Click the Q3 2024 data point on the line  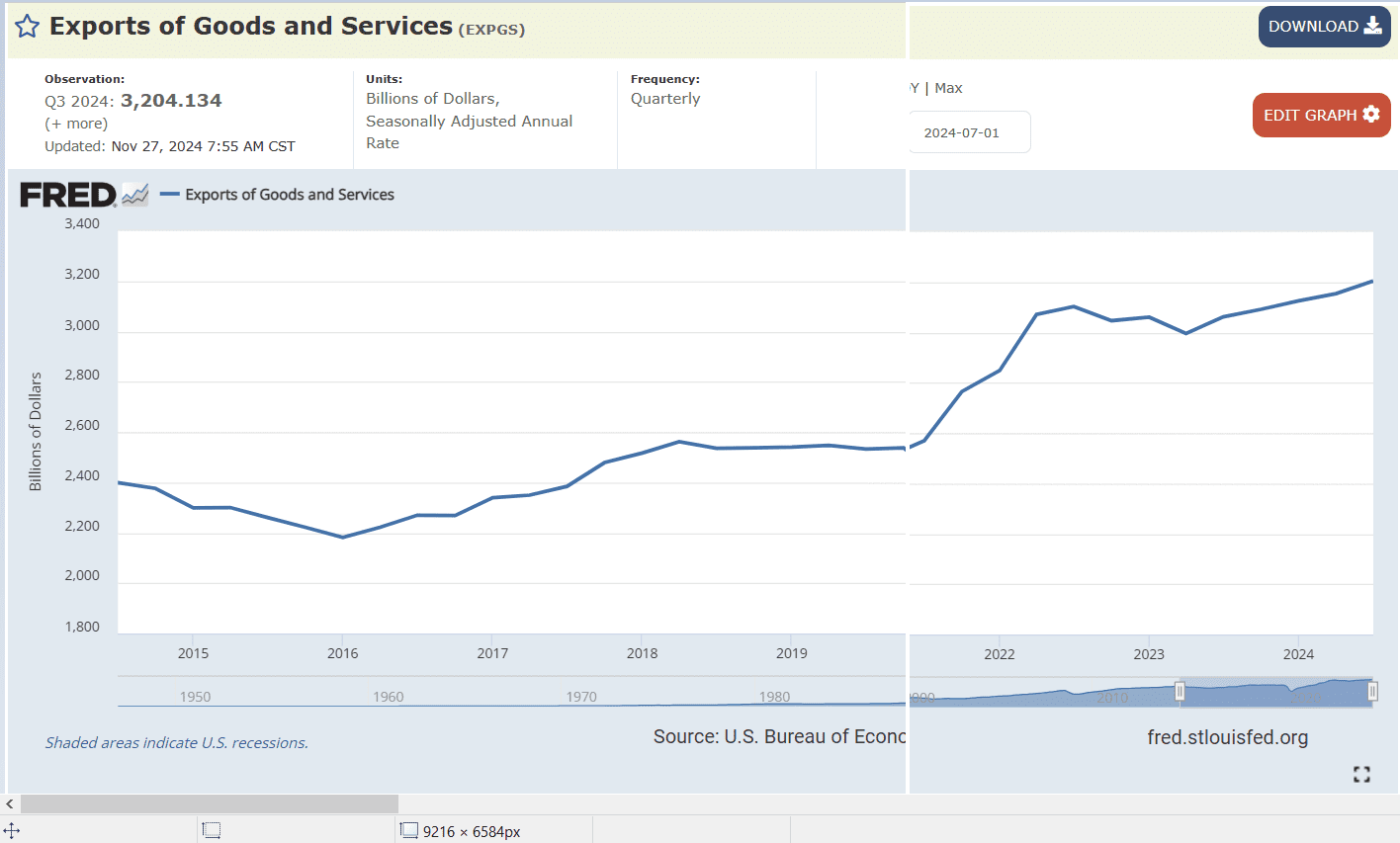tap(1372, 282)
